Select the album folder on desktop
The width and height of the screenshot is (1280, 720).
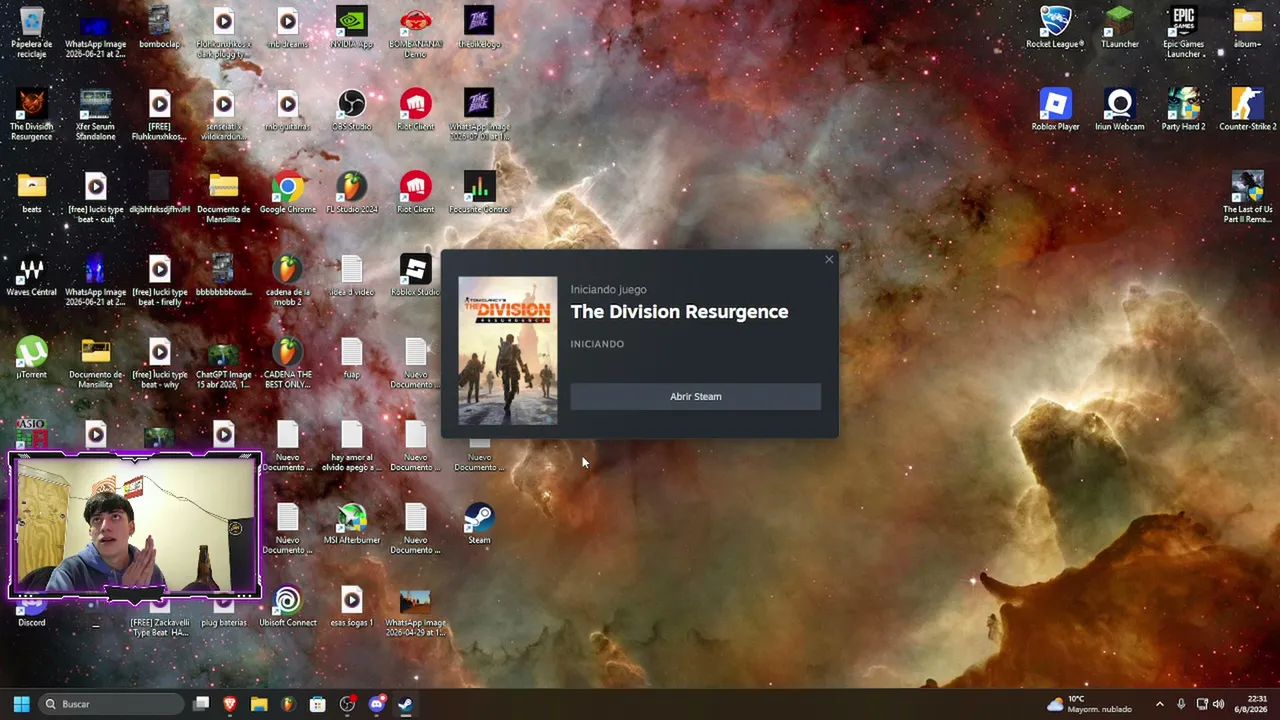pos(1248,28)
